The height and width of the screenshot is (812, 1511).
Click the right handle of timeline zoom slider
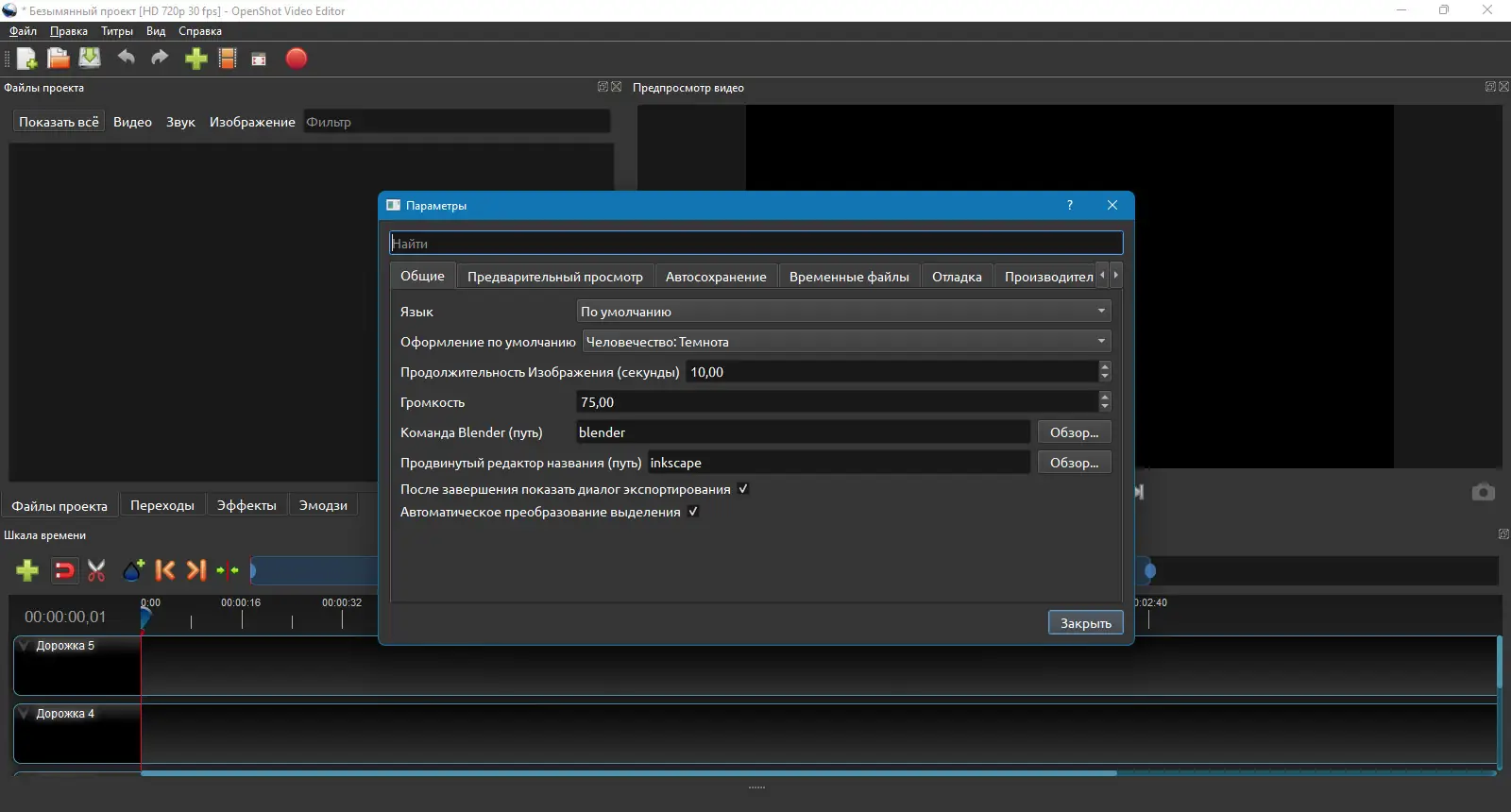(x=1149, y=570)
